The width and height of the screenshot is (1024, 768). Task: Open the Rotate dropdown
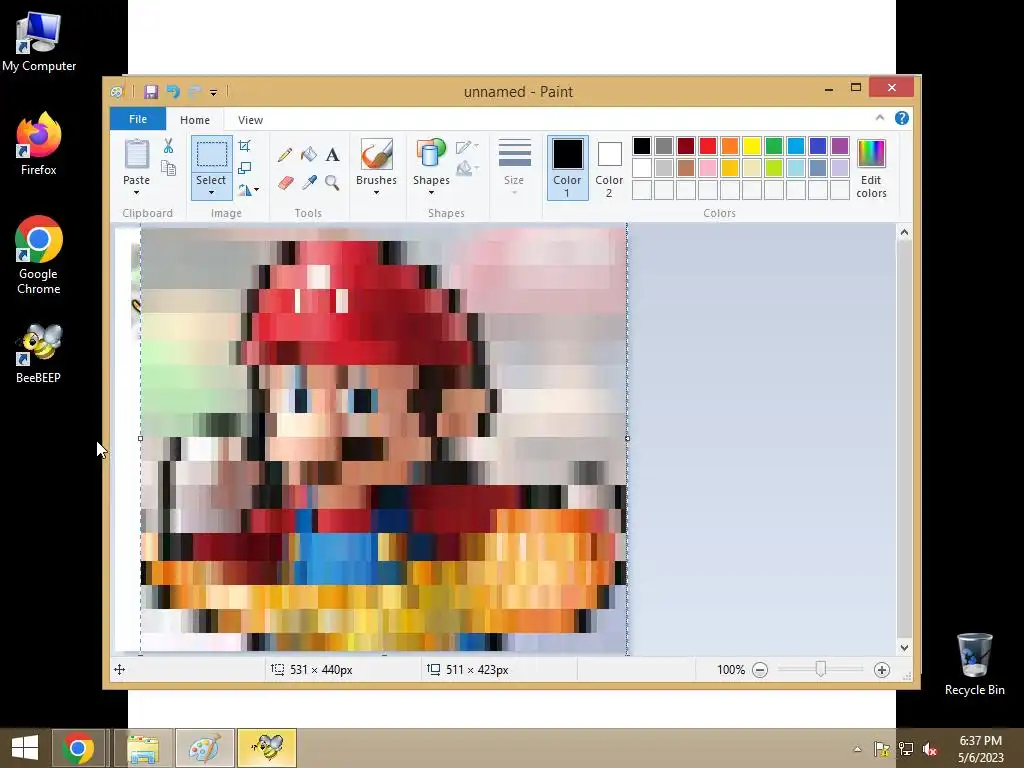[x=249, y=190]
